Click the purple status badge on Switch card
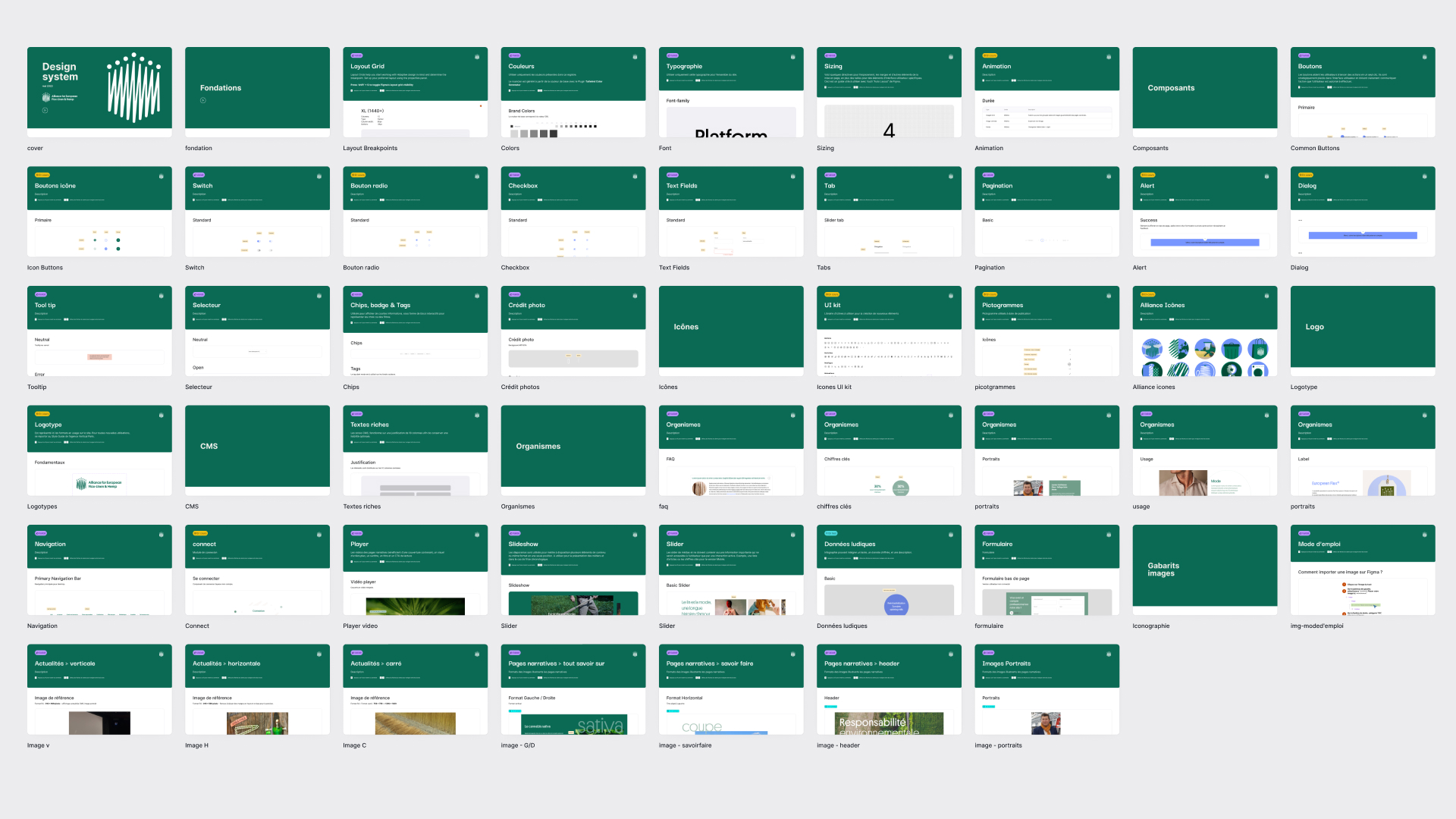The width and height of the screenshot is (1456, 819). pos(199,175)
